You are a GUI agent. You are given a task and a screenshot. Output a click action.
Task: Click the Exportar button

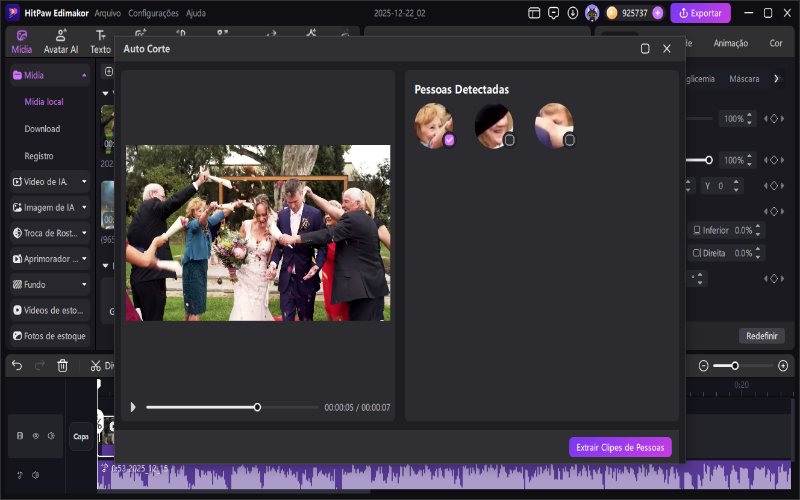pyautogui.click(x=700, y=13)
